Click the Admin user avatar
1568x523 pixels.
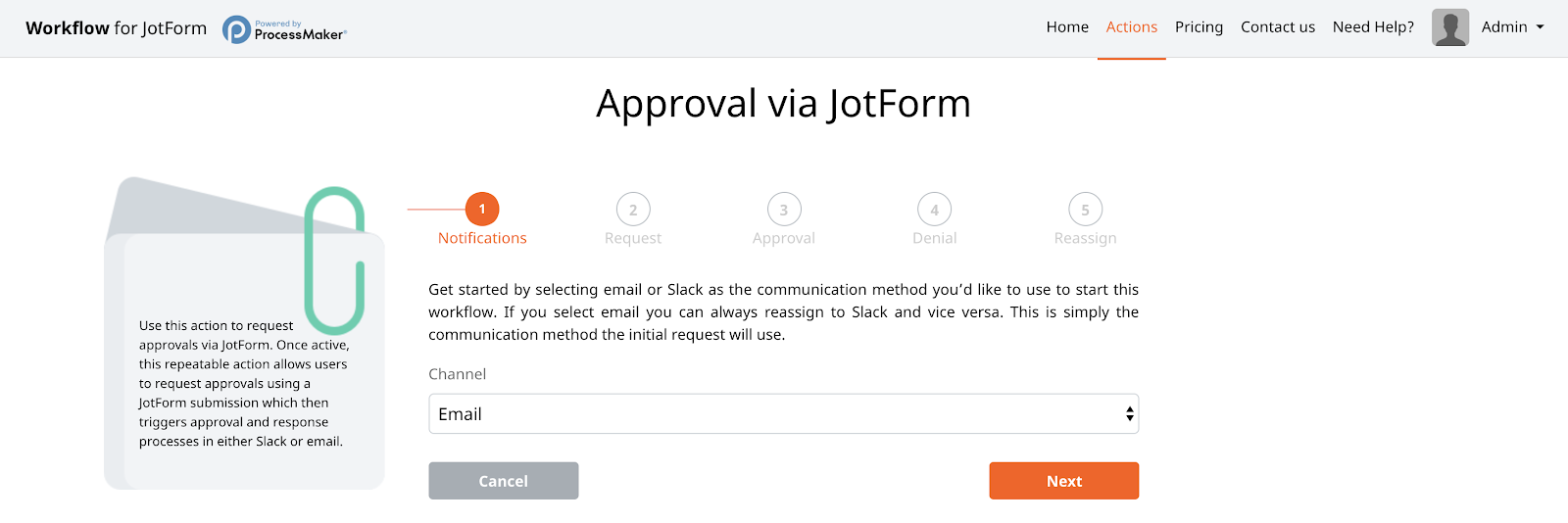click(x=1449, y=27)
